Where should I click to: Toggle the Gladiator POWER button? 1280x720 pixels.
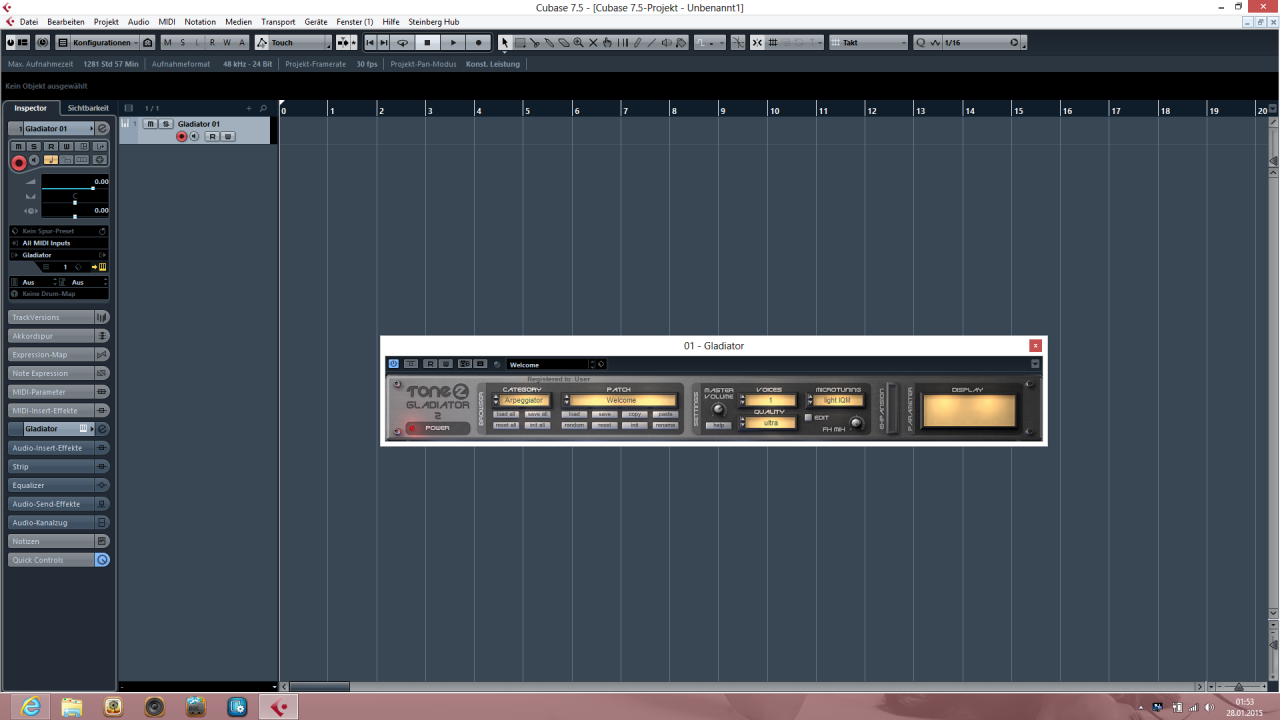[x=438, y=428]
